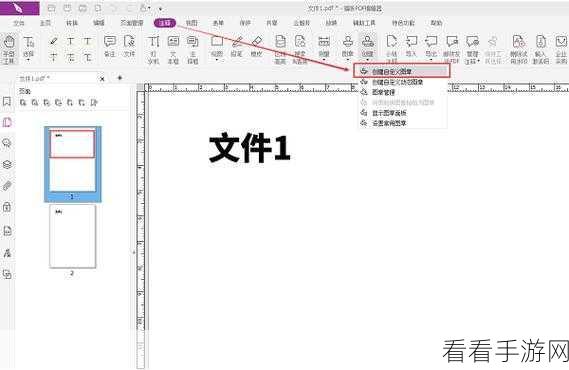569x370 pixels.
Task: Switch to the Share tab
Action: [x=272, y=23]
